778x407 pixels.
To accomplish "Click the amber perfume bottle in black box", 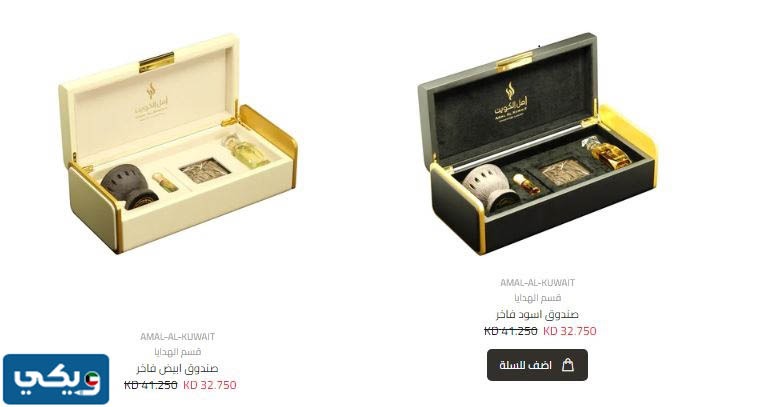I will [605, 152].
